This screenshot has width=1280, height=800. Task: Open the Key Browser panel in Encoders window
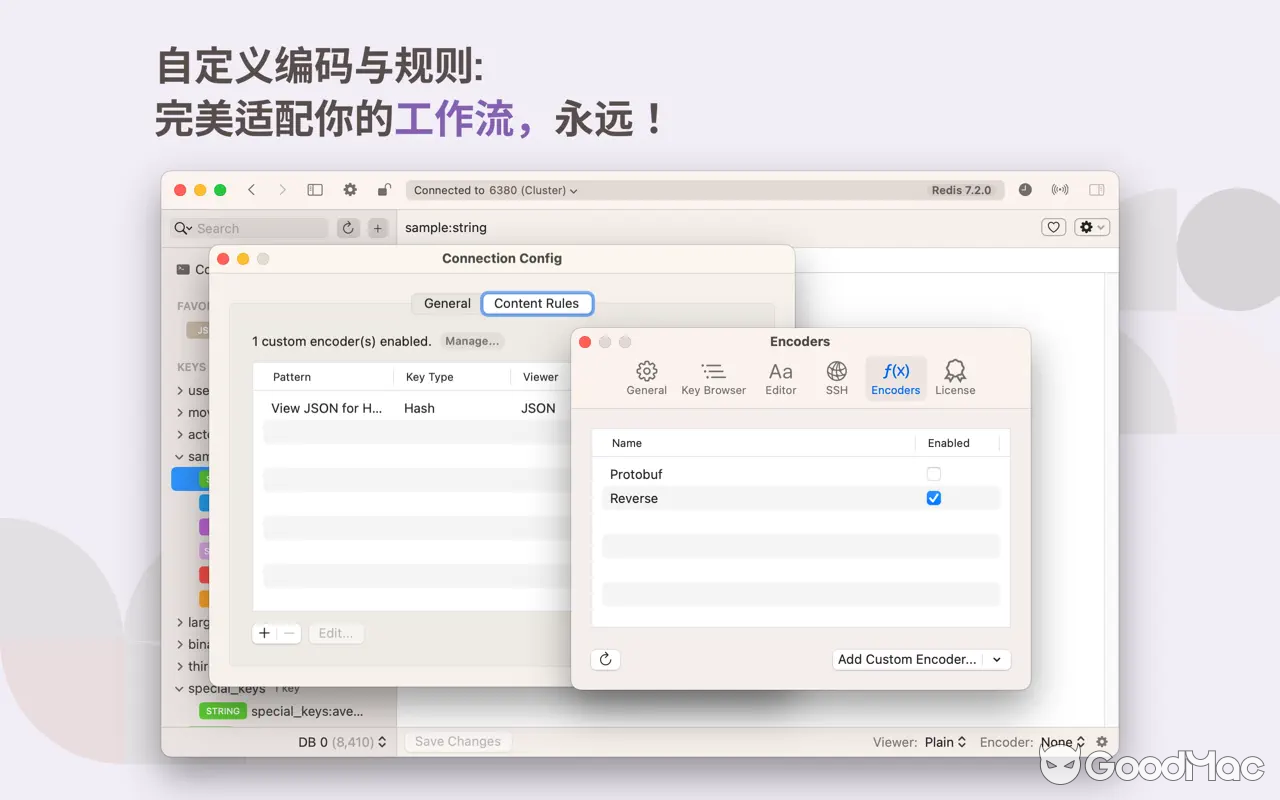pos(713,377)
